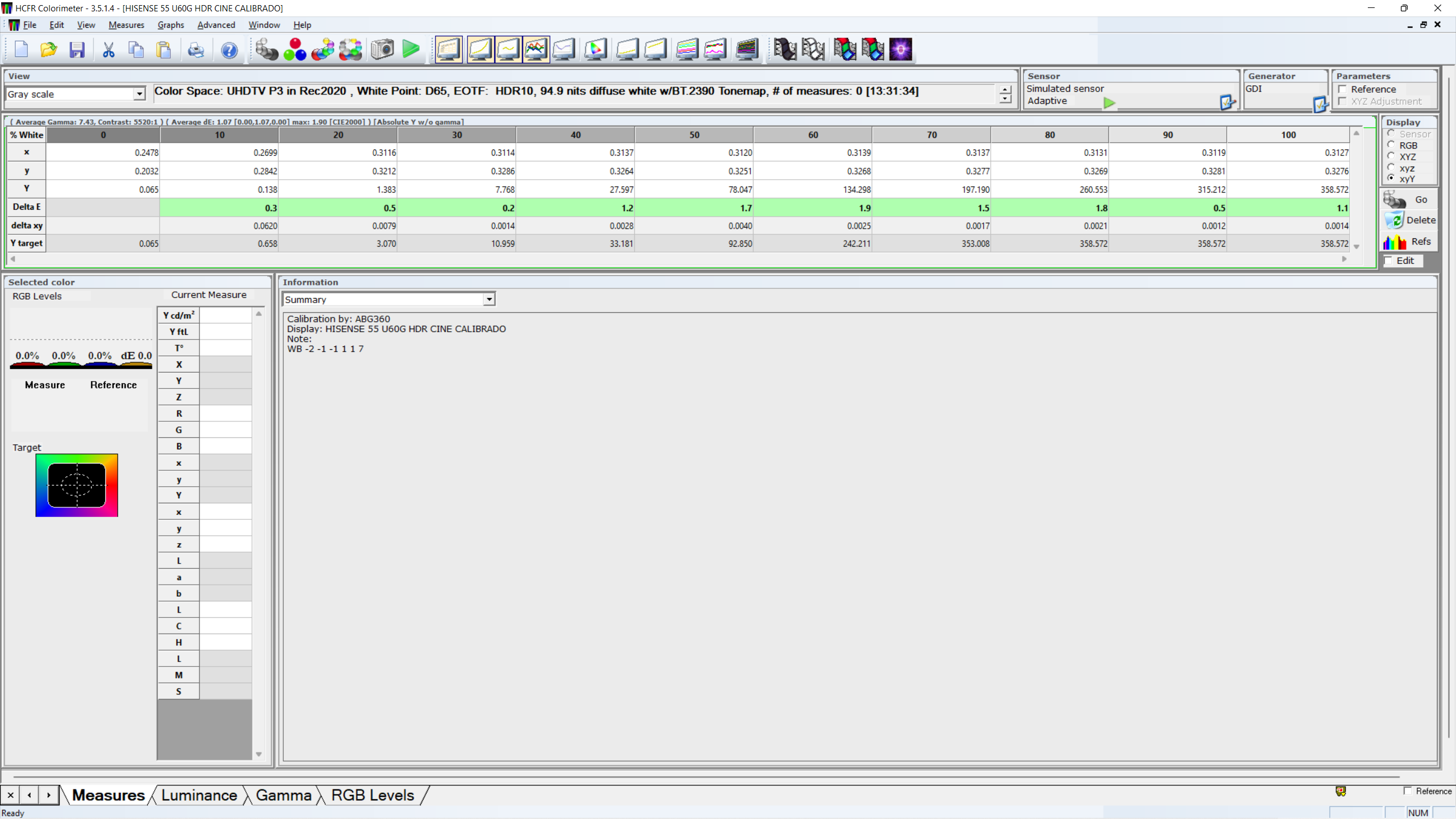This screenshot has width=1456, height=819.
Task: Select the RGB display radio button
Action: pyautogui.click(x=1391, y=145)
